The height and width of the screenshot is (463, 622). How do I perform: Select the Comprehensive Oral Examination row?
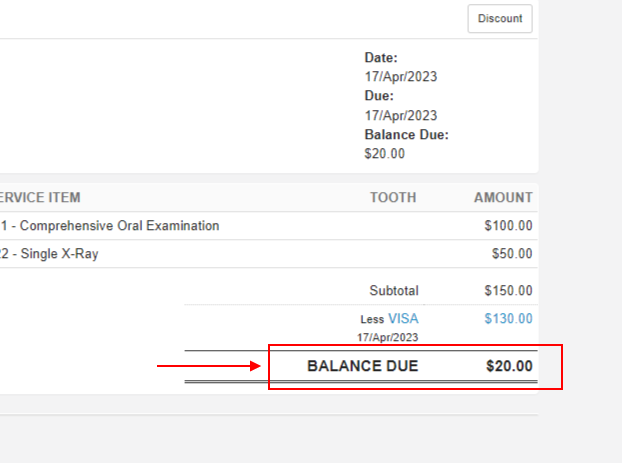pyautogui.click(x=269, y=226)
